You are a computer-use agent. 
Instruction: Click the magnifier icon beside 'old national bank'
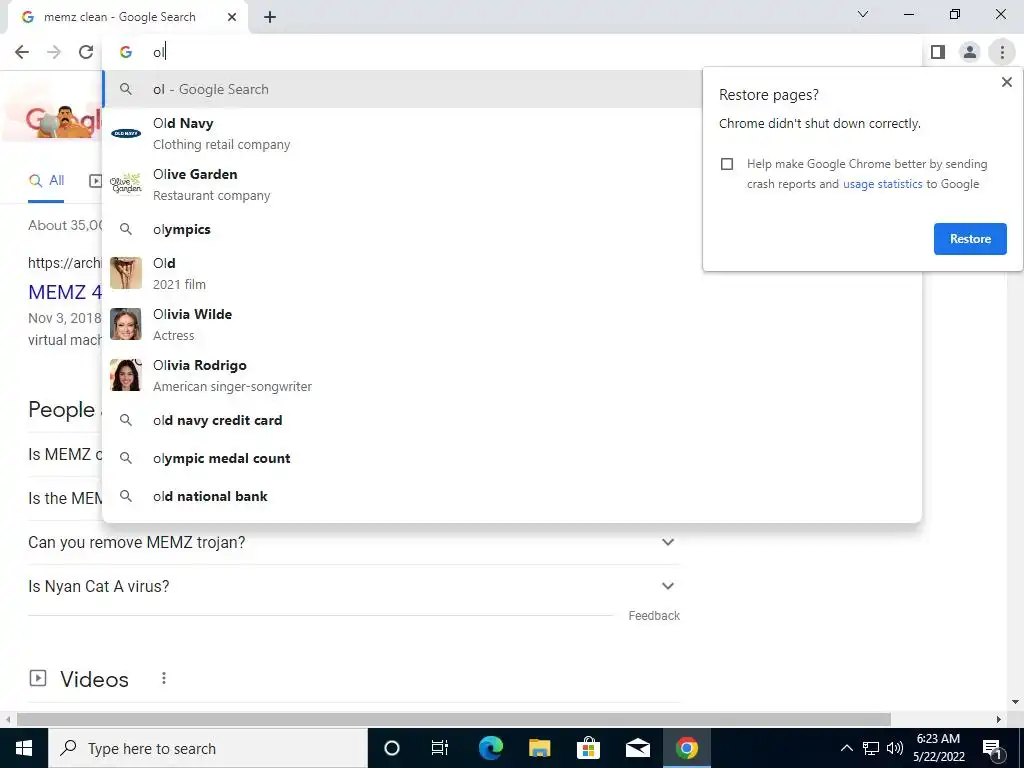tap(126, 496)
